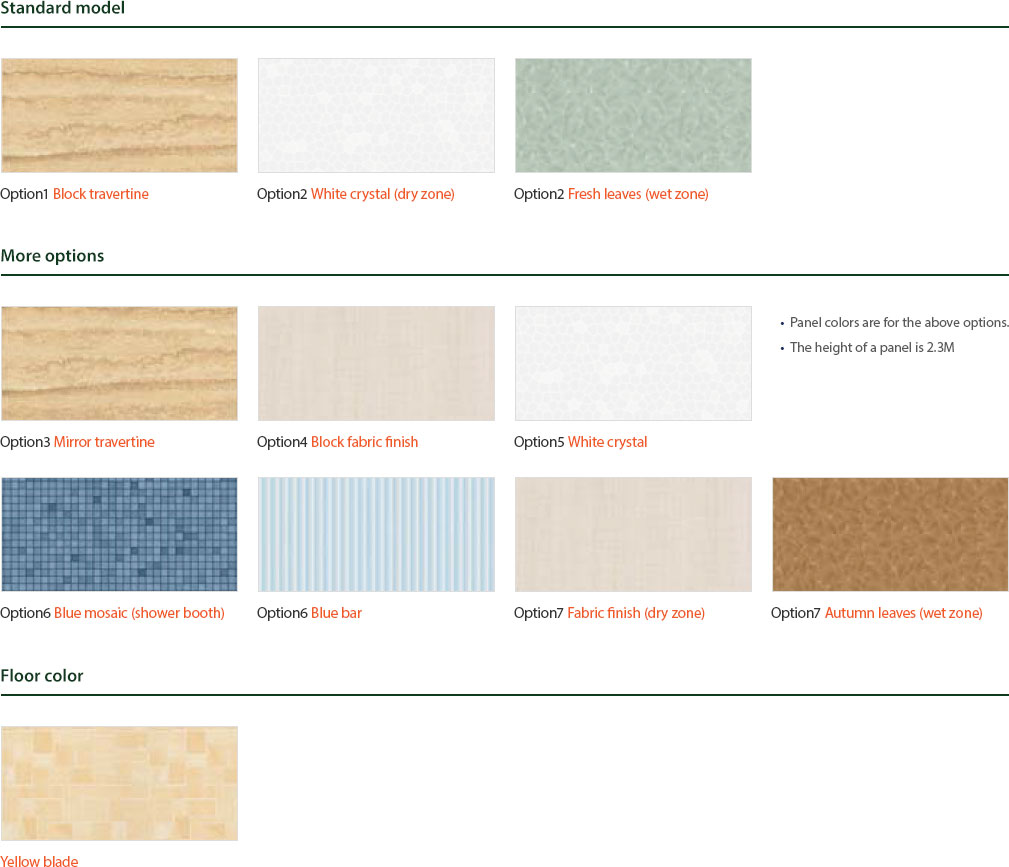Click the 'Yellow blade' label text
Screen dimensions: 1009x867
point(39,861)
